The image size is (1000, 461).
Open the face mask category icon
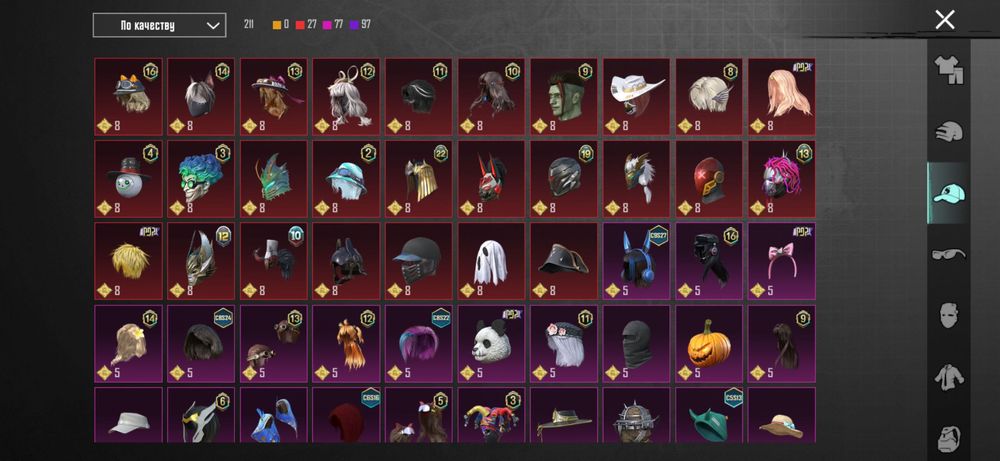tap(948, 315)
